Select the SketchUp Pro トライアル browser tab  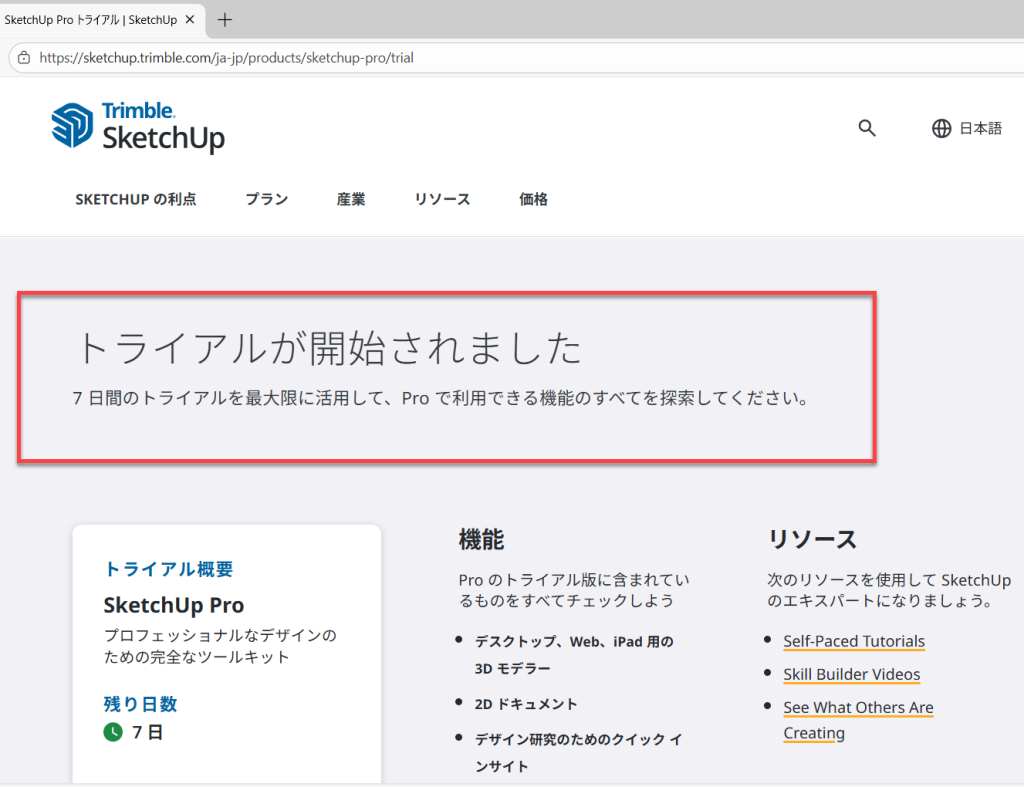point(90,19)
